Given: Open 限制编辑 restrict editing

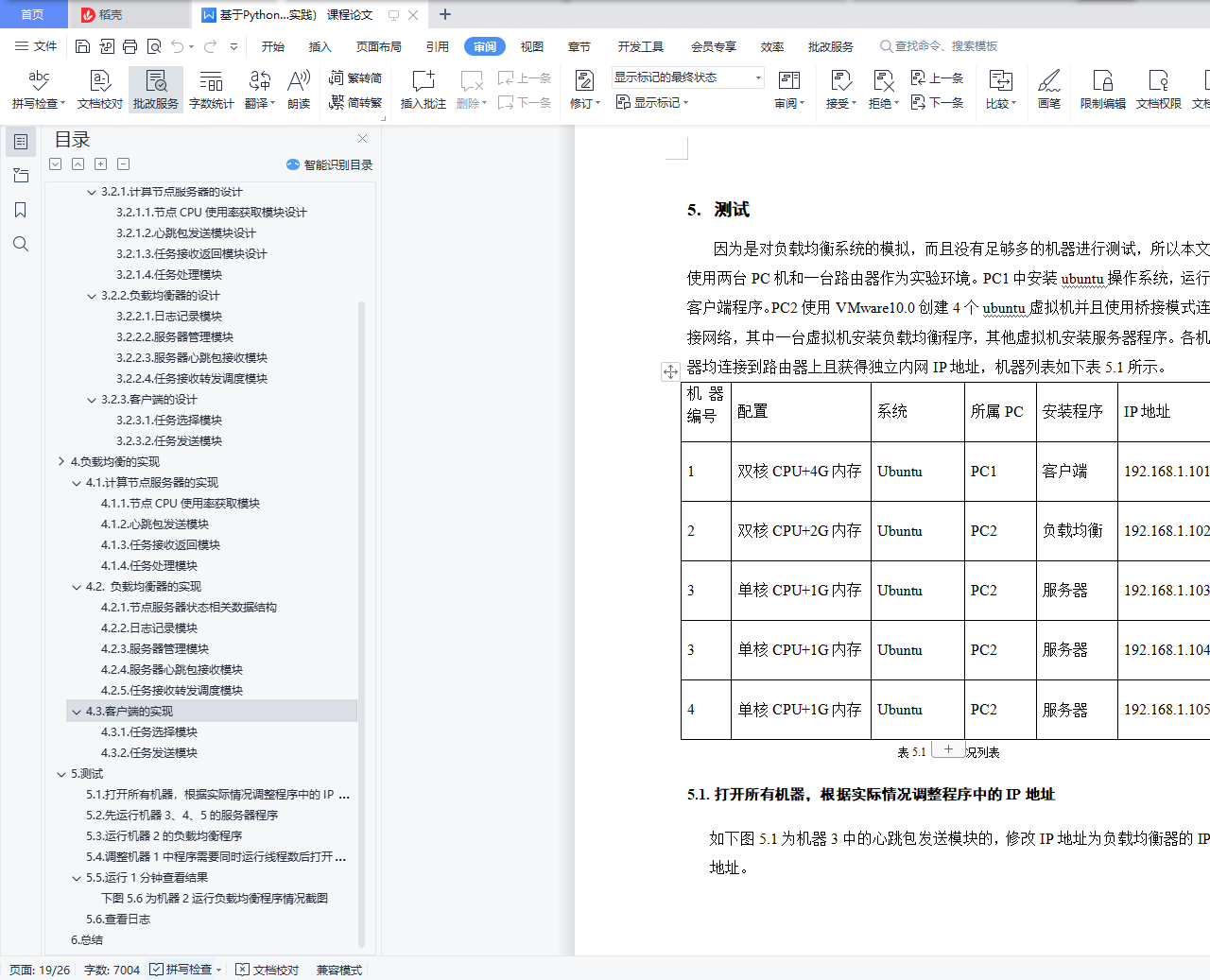Looking at the screenshot, I should click(1103, 90).
